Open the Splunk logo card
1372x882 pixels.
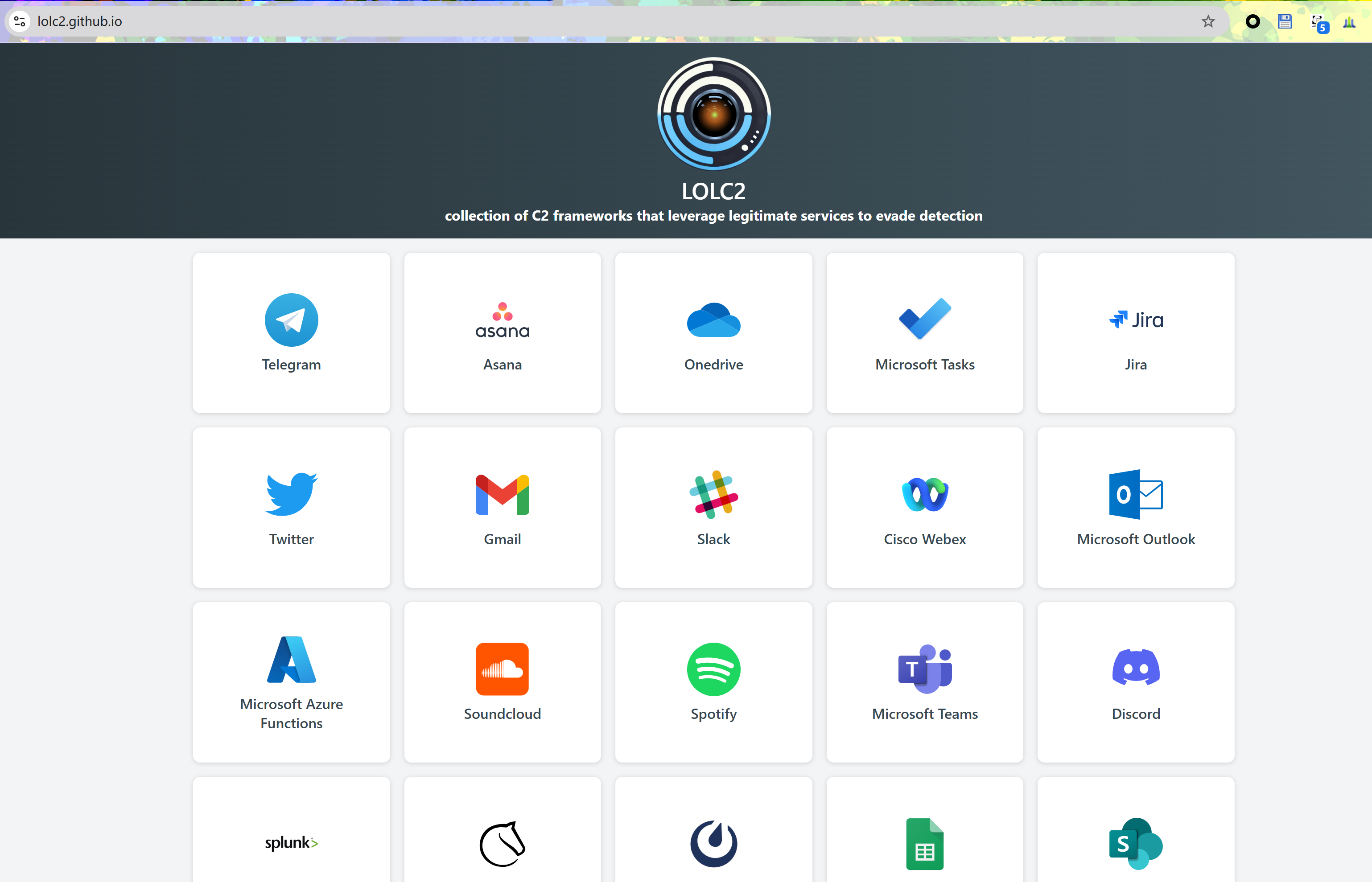[x=291, y=829]
